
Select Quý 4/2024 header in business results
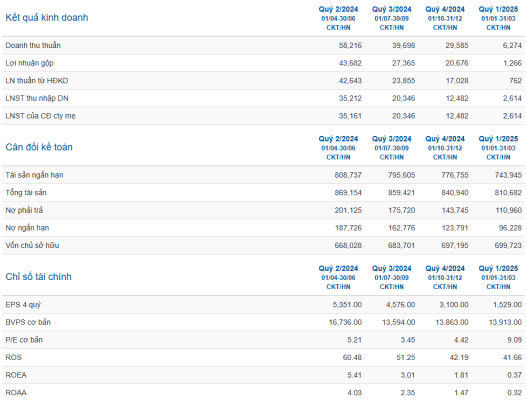click(x=445, y=9)
